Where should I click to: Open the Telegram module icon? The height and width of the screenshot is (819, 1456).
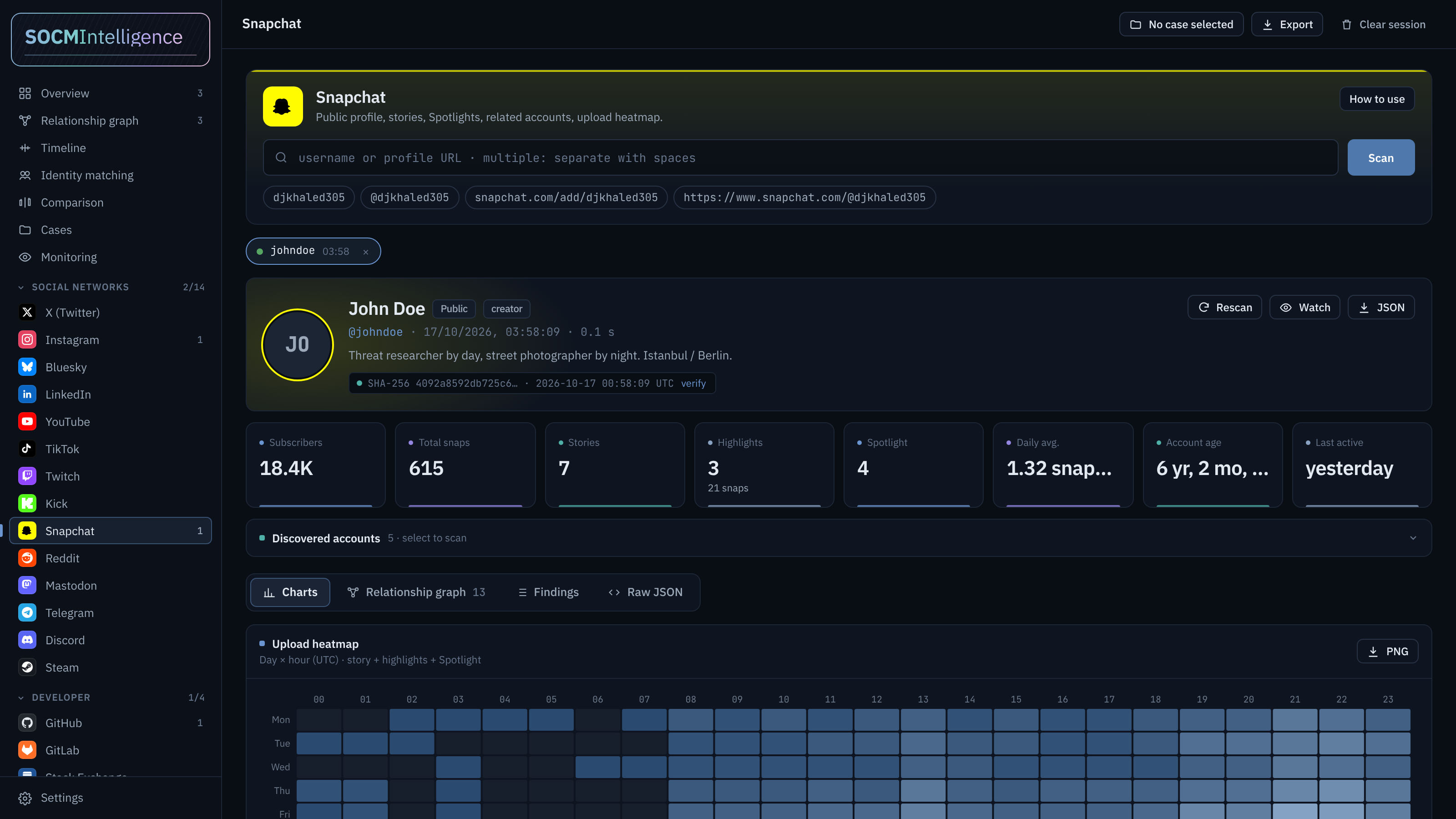coord(27,613)
